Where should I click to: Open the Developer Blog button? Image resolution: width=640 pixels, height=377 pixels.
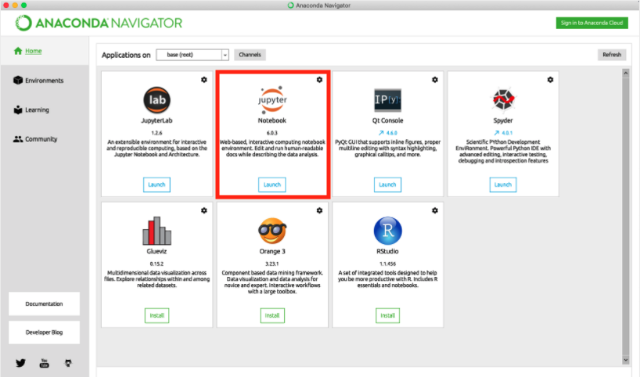[x=44, y=333]
